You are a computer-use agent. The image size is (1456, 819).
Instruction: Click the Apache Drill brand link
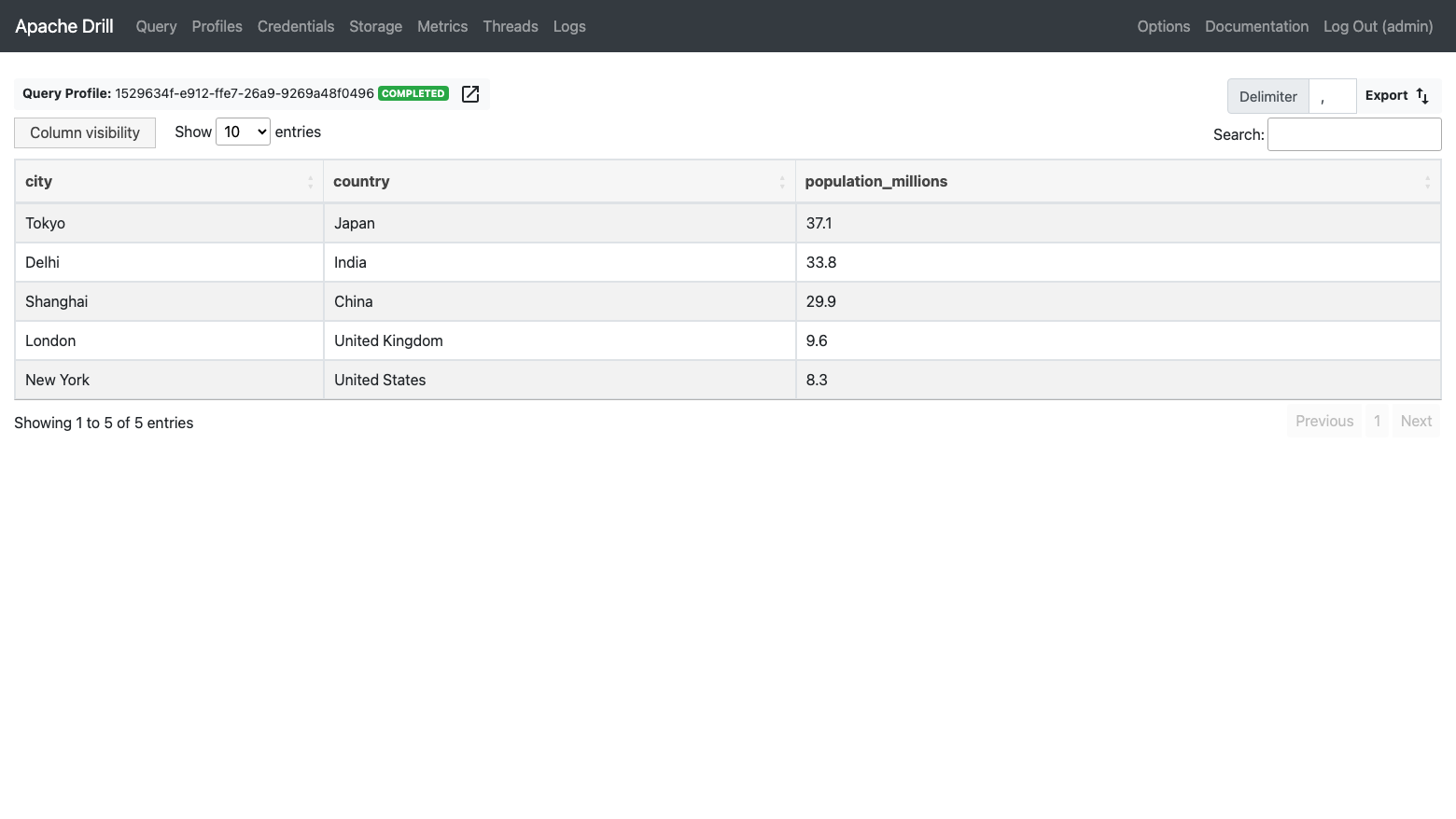pos(64,26)
